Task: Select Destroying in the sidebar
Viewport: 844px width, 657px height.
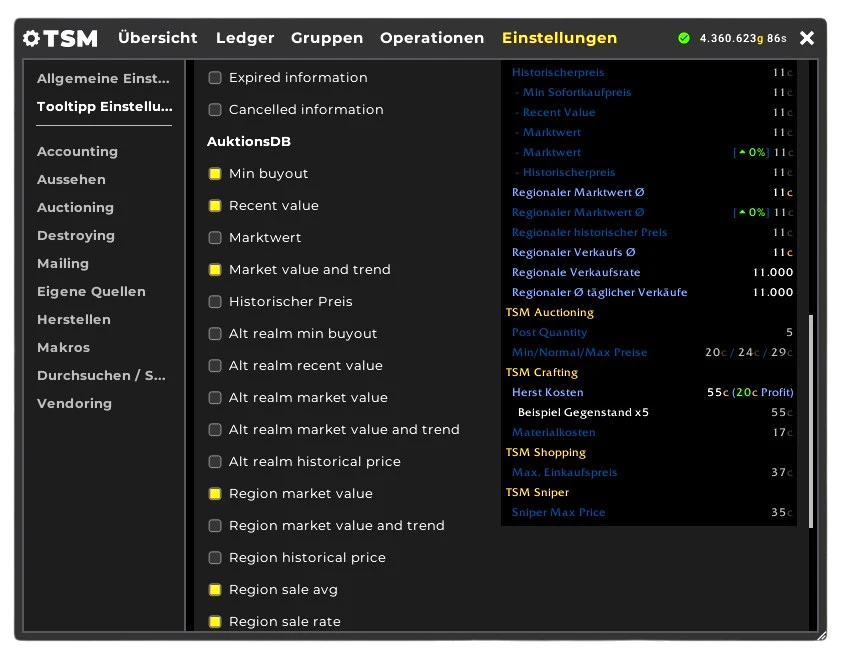Action: (x=76, y=236)
